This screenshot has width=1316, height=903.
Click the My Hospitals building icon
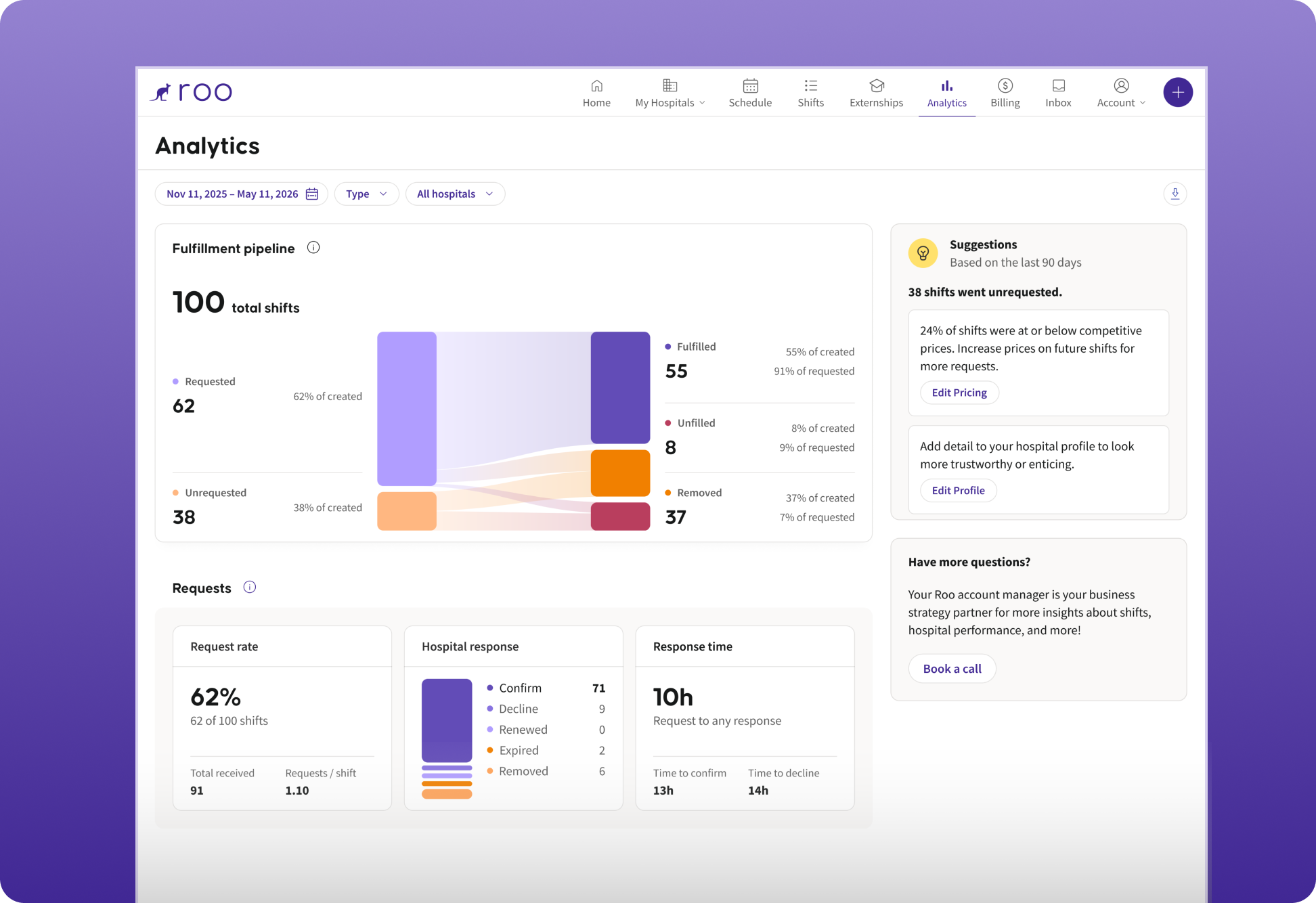670,85
